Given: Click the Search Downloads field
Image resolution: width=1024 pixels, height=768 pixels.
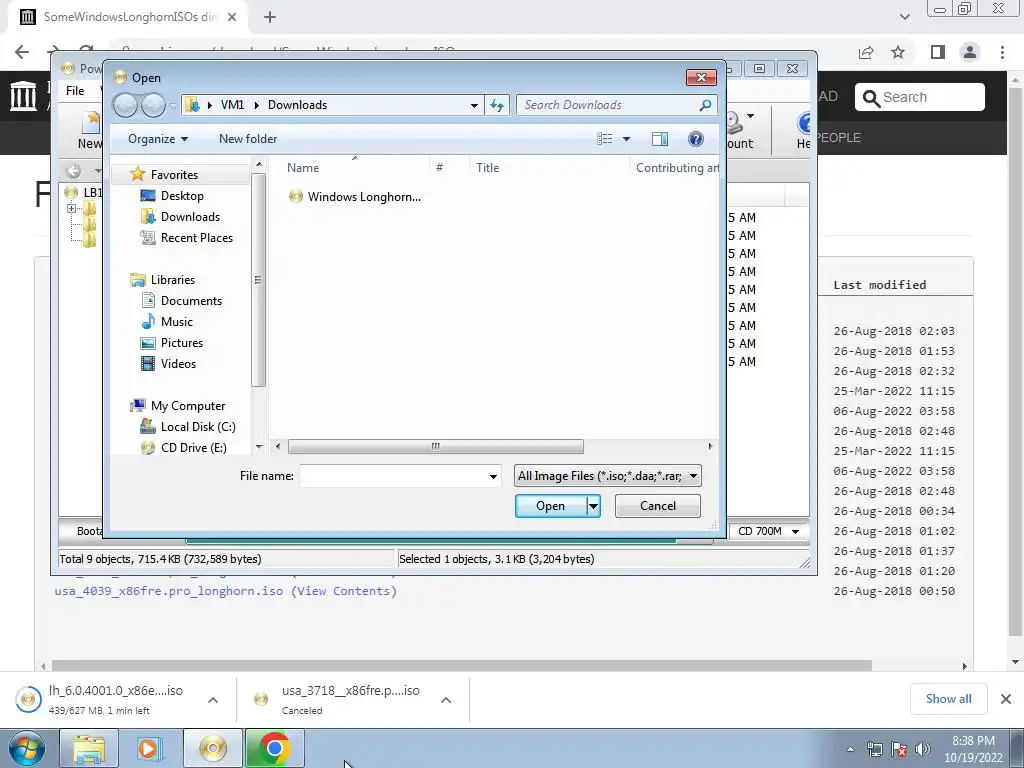Looking at the screenshot, I should [x=607, y=104].
